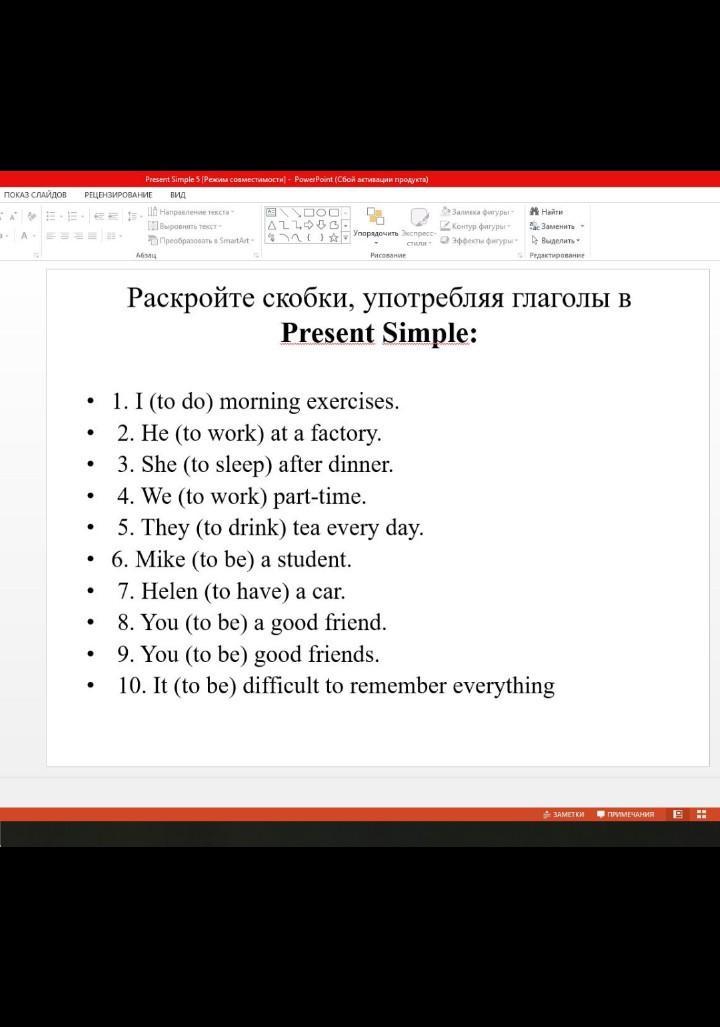Click the bulleted list icon
720x1027 pixels.
click(50, 216)
